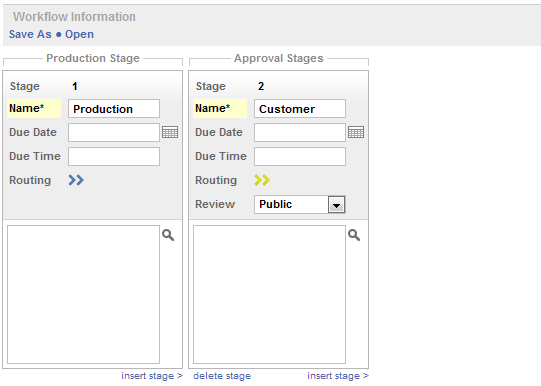Click the yellow routing arrows in Stage 2

262,180
